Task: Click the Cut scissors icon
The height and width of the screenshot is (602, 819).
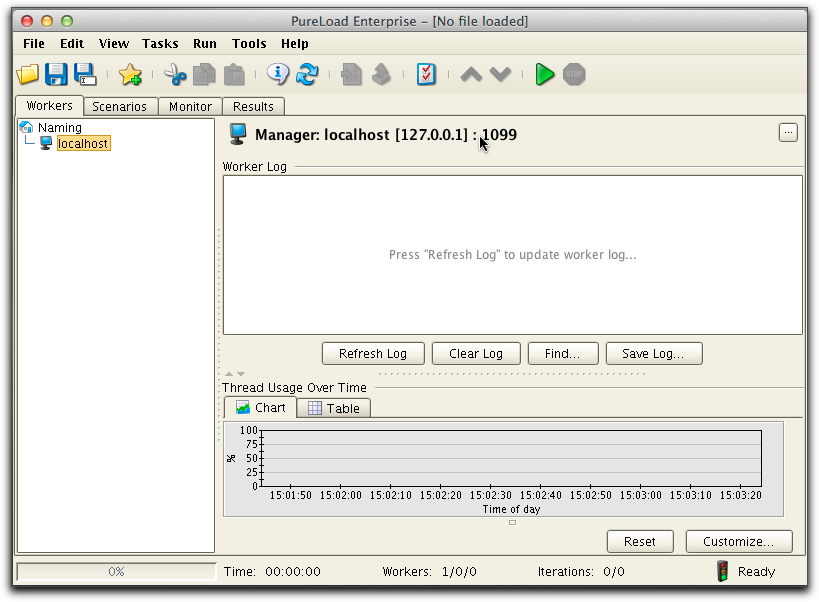Action: click(x=175, y=74)
